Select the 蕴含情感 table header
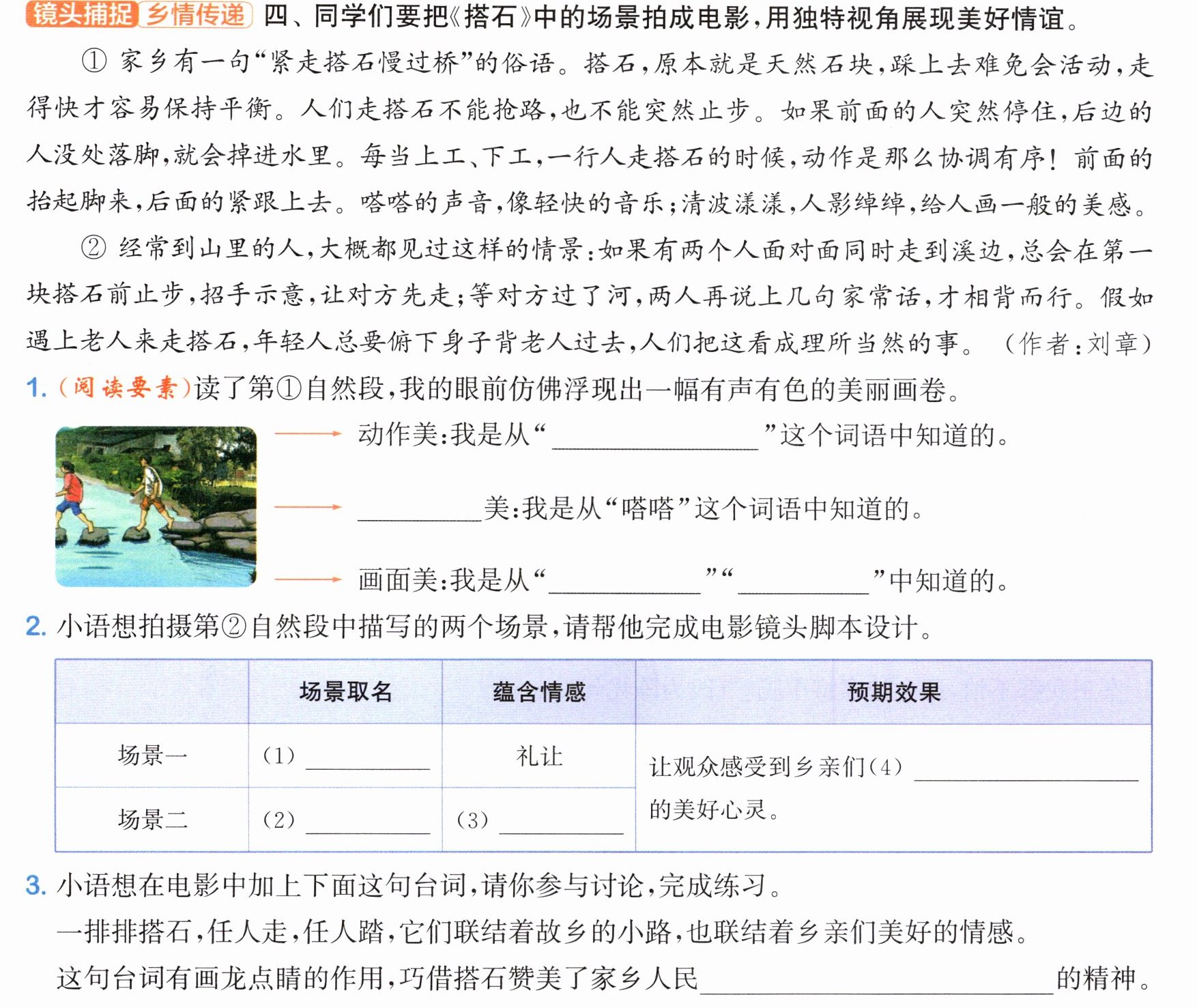The width and height of the screenshot is (1197, 1008). tap(539, 692)
